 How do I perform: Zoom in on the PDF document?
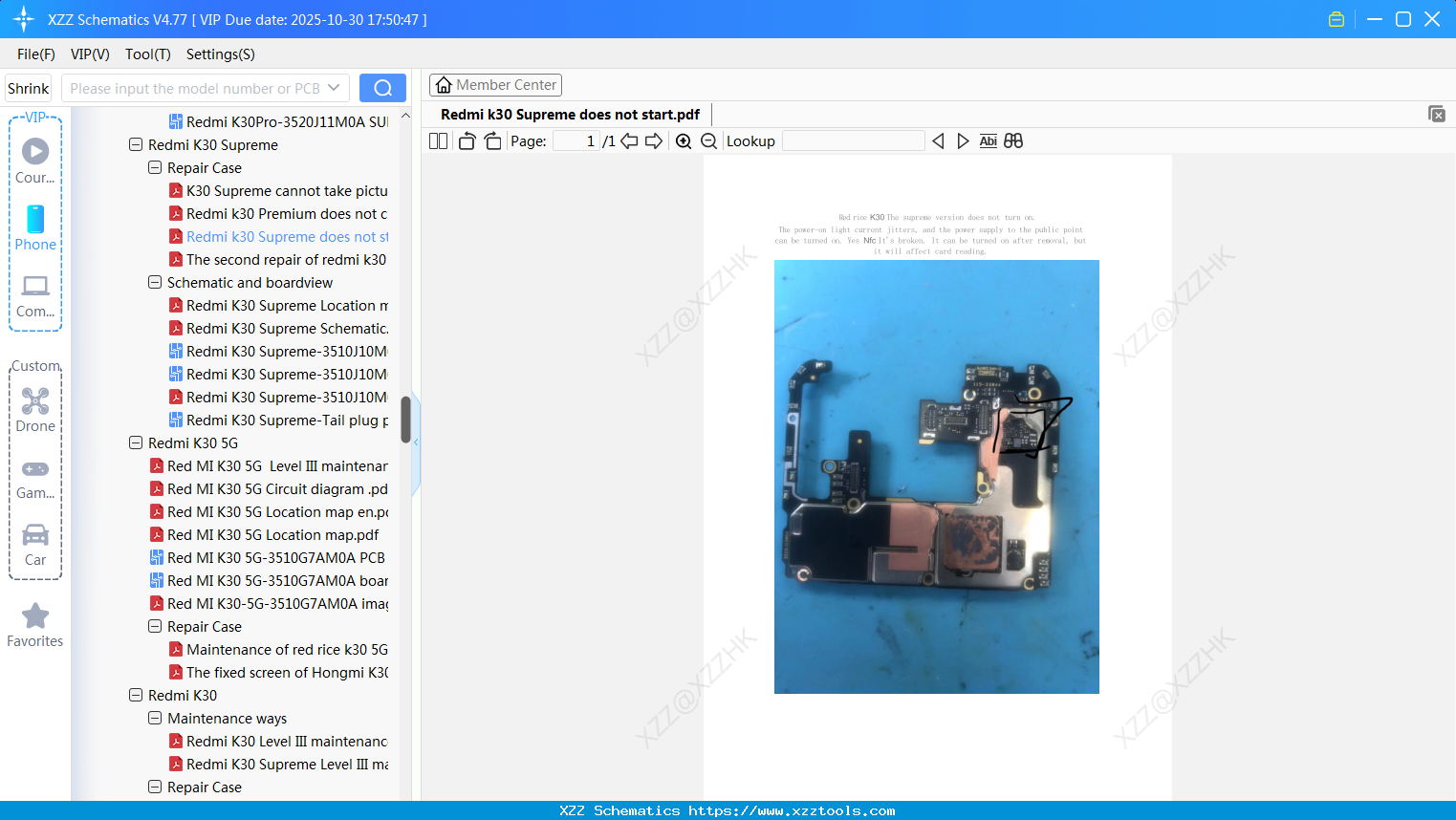(x=684, y=140)
